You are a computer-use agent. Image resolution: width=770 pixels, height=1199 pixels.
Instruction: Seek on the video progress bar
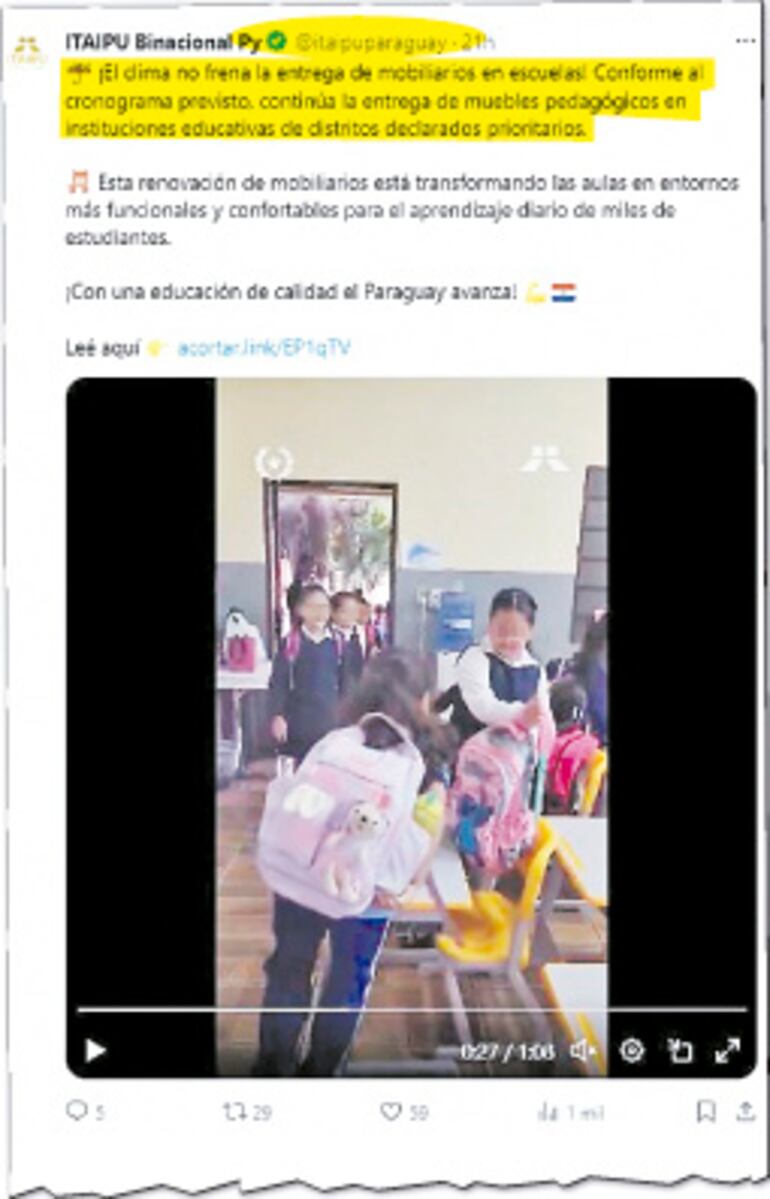[412, 1010]
